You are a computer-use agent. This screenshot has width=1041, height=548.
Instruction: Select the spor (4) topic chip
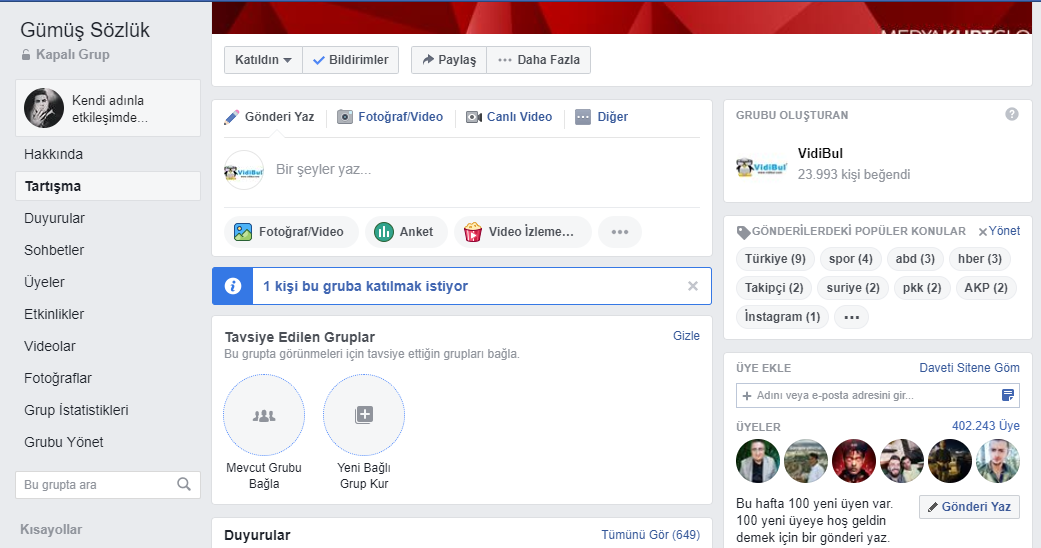point(850,259)
